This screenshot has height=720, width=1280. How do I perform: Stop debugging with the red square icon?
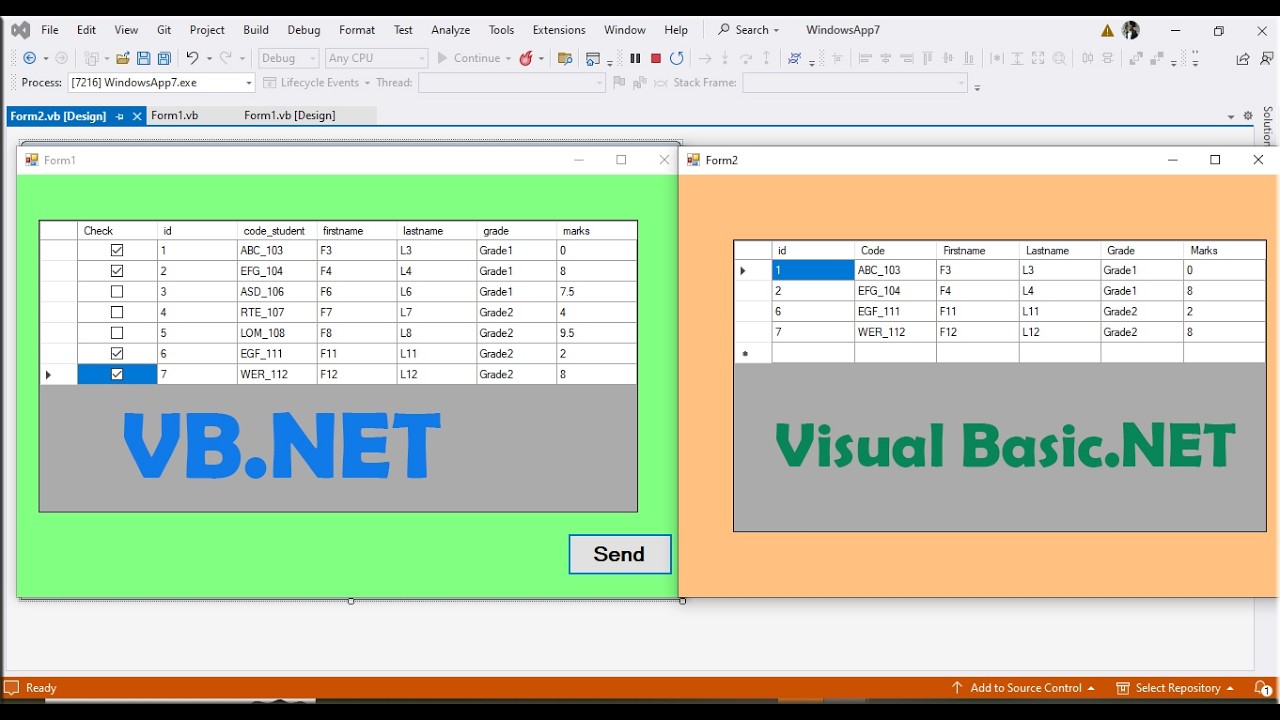[656, 58]
